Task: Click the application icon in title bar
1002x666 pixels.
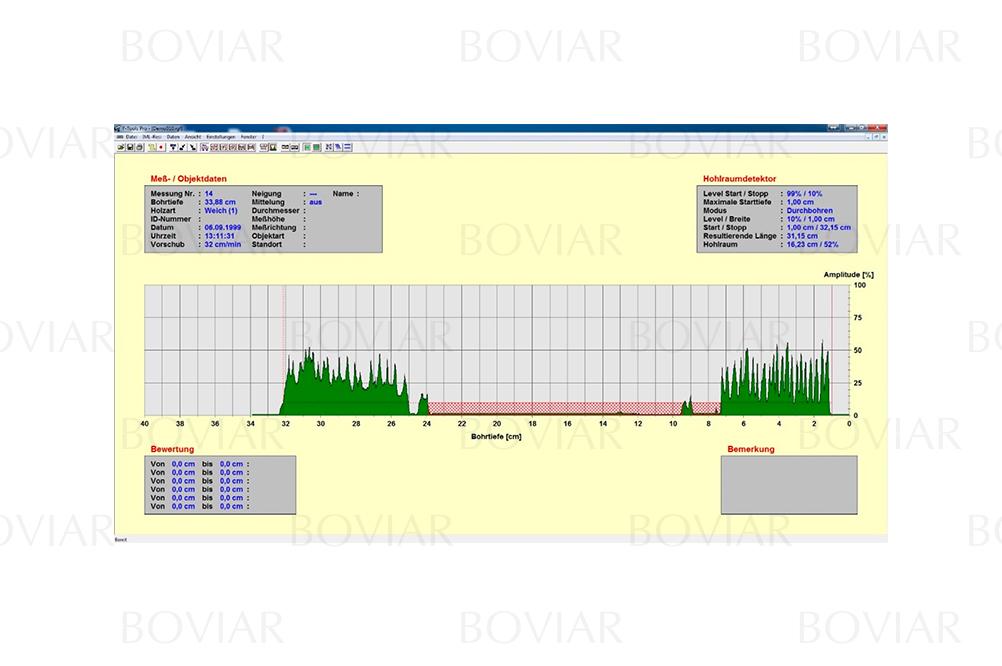Action: [x=119, y=129]
